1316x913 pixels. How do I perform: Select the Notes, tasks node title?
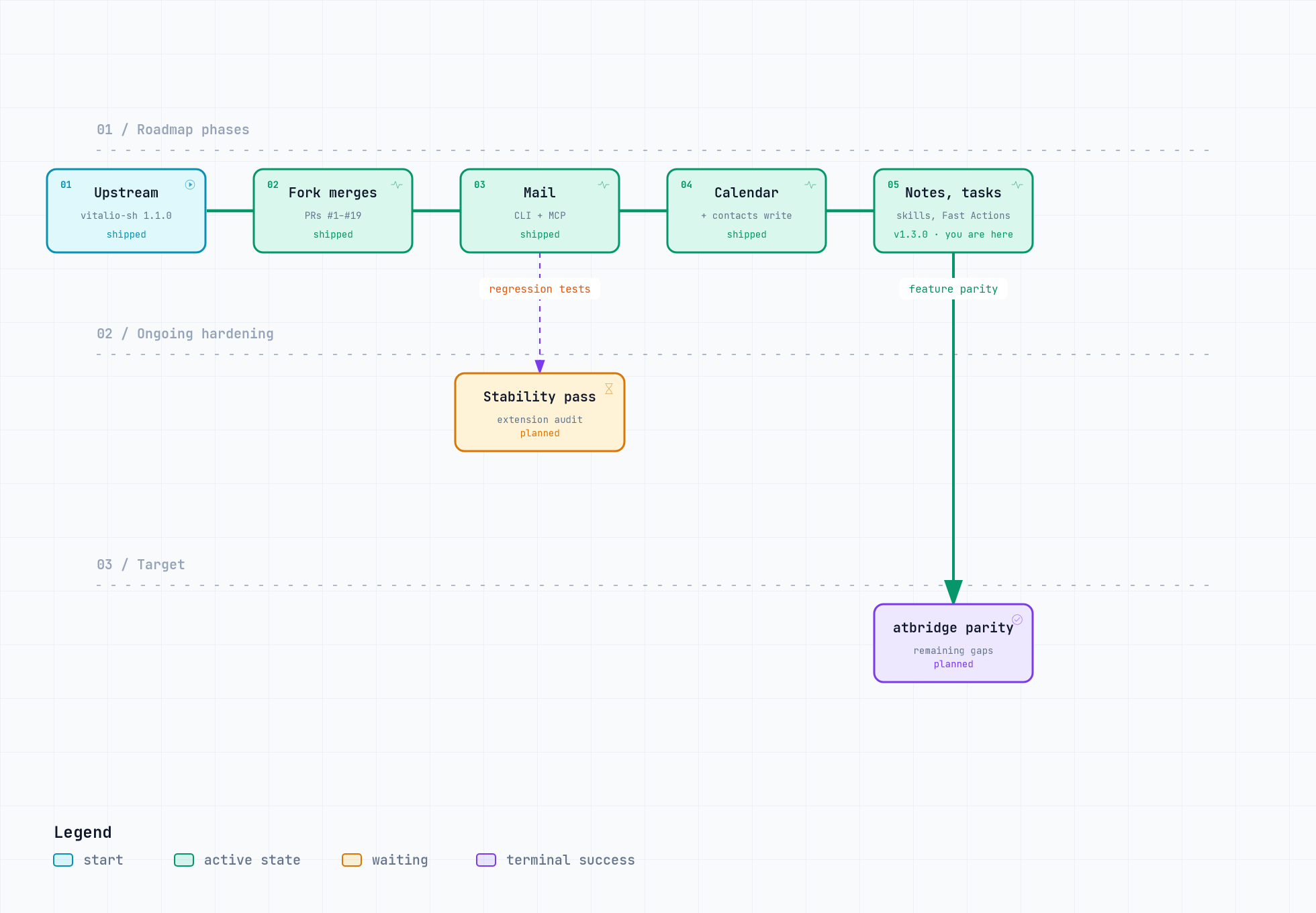pyautogui.click(x=953, y=193)
